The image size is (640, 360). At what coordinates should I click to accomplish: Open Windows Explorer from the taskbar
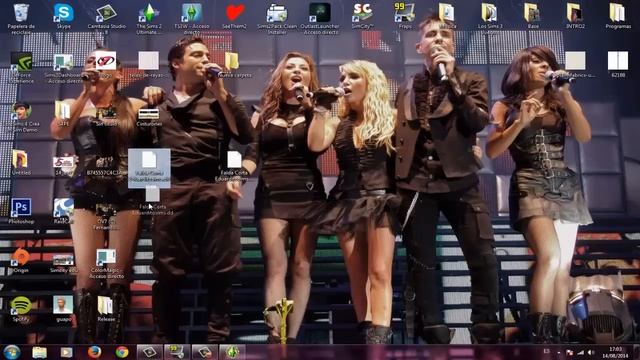coord(40,352)
